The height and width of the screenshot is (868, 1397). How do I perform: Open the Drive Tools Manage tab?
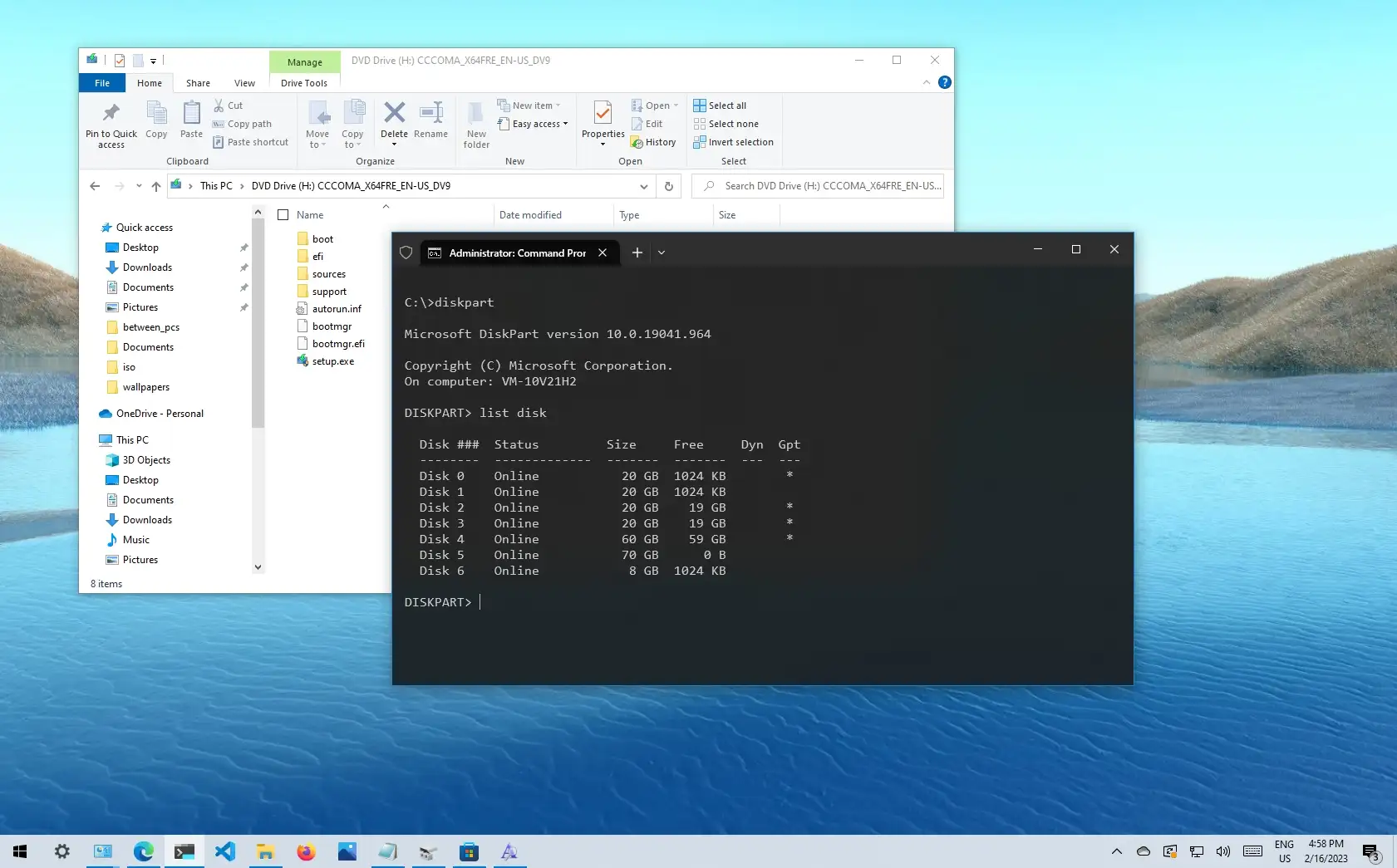point(304,61)
